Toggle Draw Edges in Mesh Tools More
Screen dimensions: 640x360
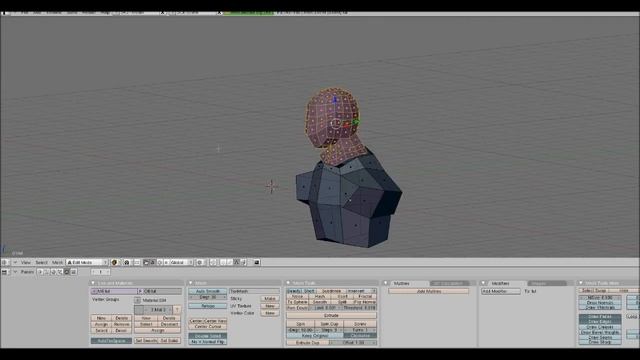pyautogui.click(x=600, y=322)
